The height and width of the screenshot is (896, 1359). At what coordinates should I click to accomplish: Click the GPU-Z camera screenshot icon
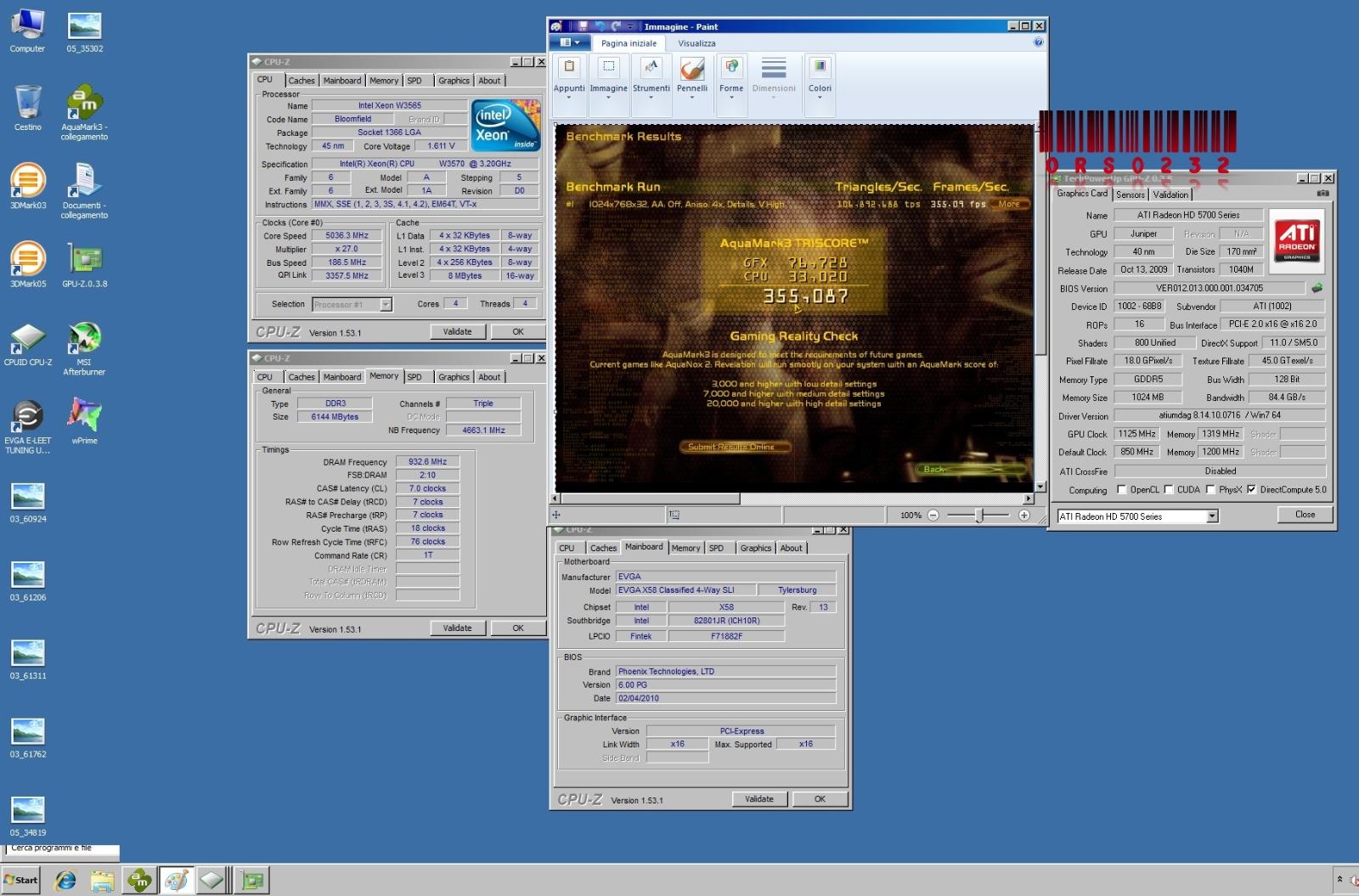(1322, 194)
